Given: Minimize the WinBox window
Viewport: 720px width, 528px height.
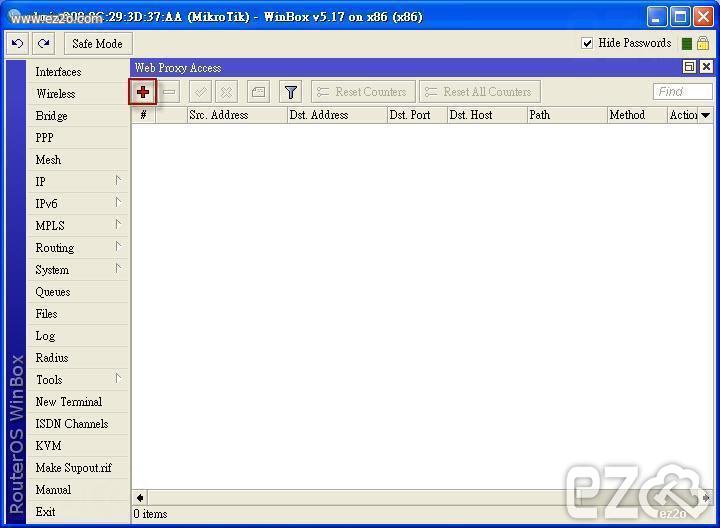Looking at the screenshot, I should [657, 17].
